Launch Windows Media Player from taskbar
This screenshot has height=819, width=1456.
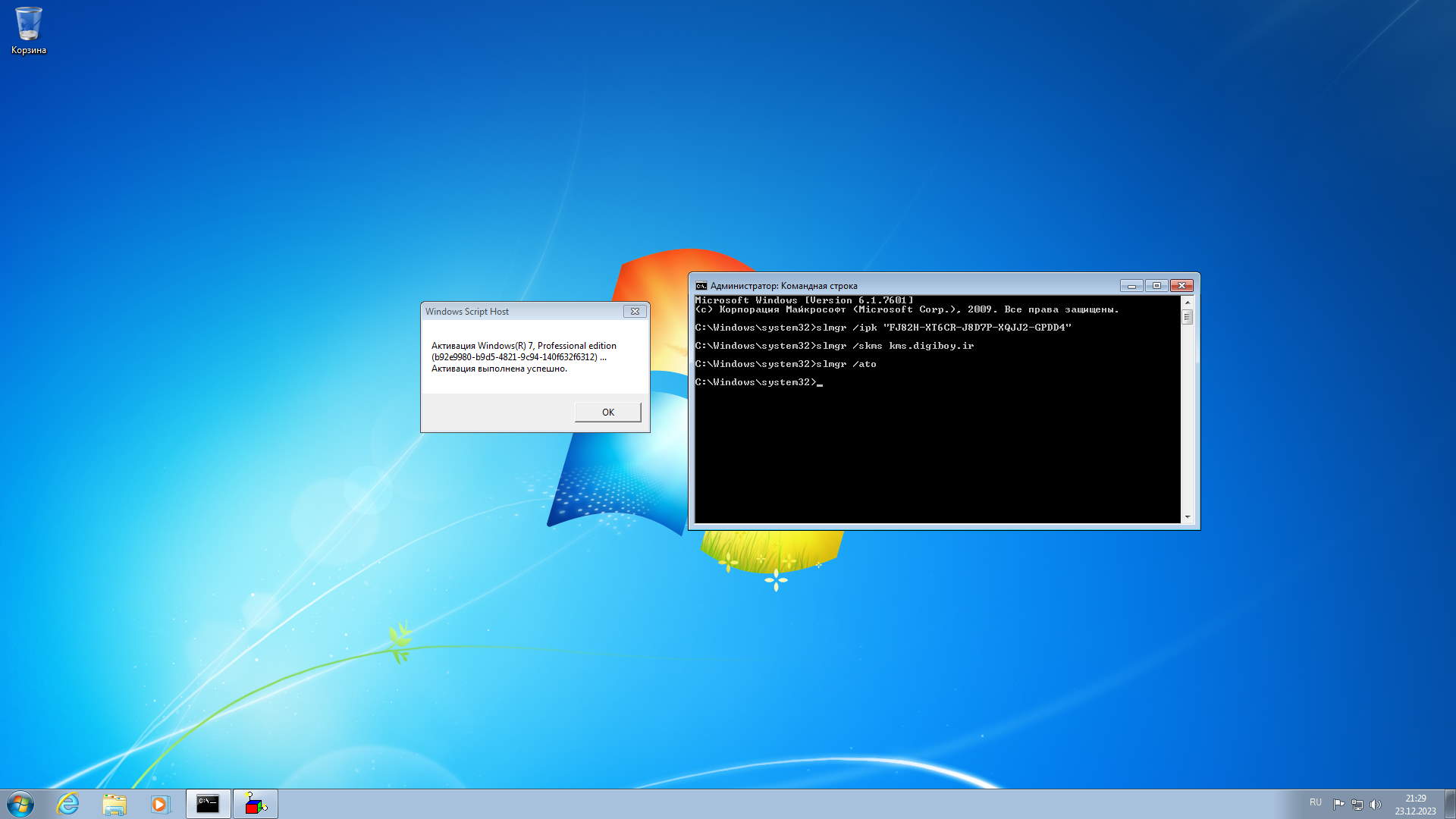160,804
